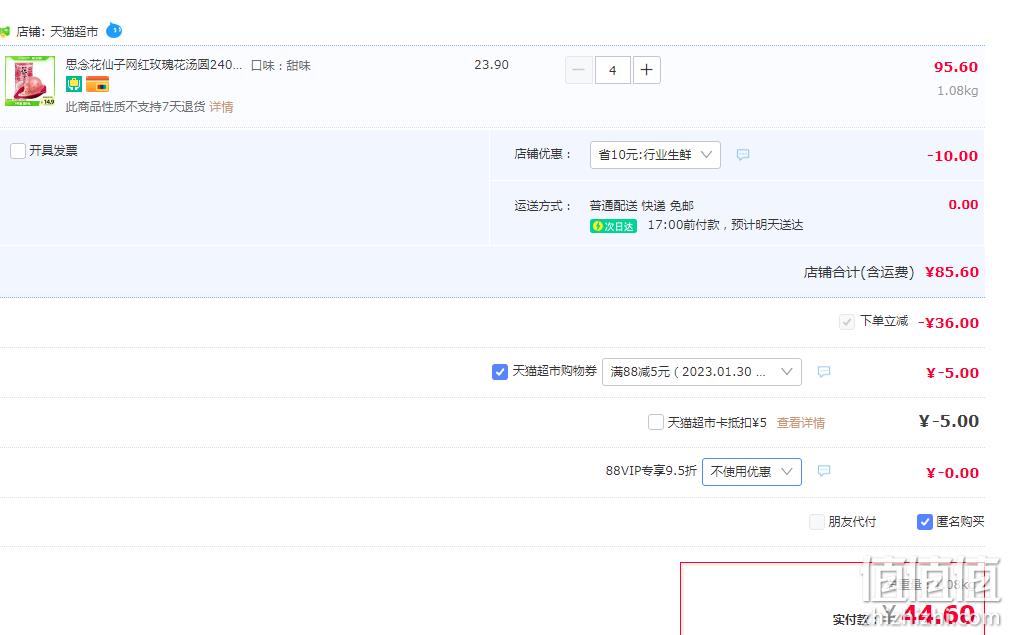Viewport: 1010px width, 635px height.
Task: Select the 17:00前付款，预计明天送达 text
Action: click(725, 225)
